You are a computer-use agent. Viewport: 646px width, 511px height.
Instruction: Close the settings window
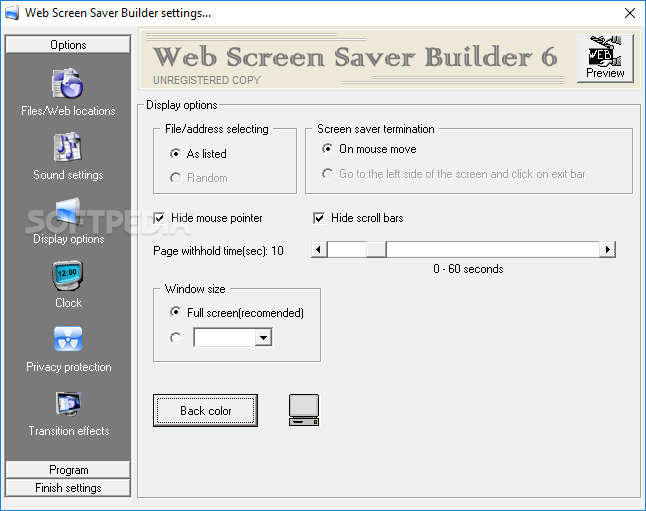coord(630,13)
